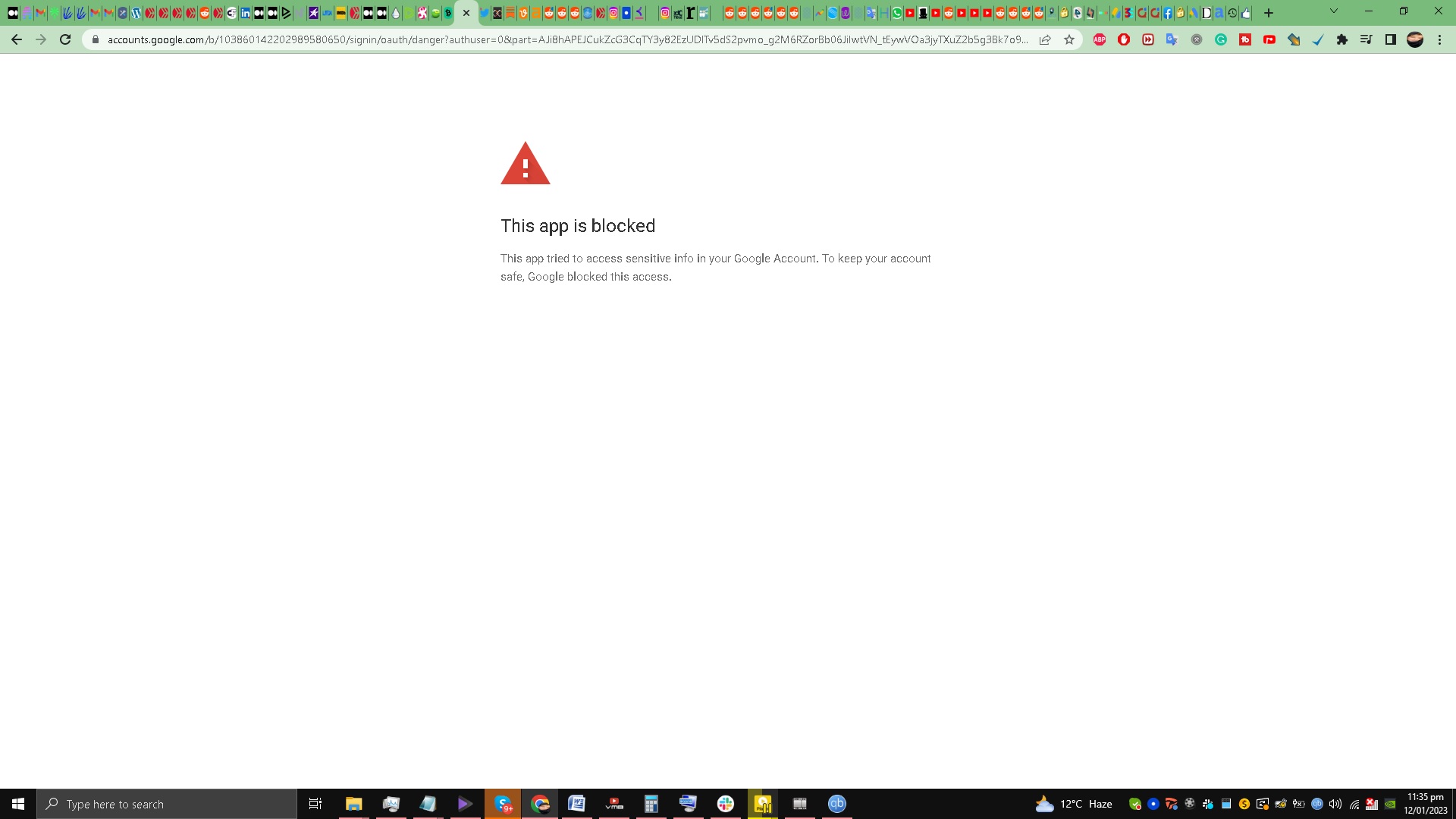Expand the tab search dropdown

pyautogui.click(x=1334, y=11)
